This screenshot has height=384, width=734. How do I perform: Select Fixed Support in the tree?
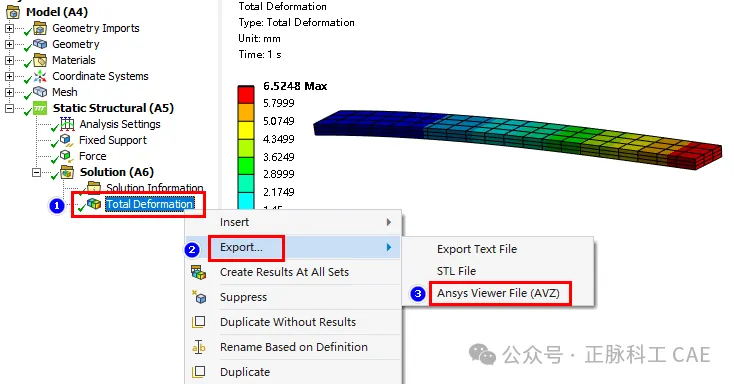point(113,140)
